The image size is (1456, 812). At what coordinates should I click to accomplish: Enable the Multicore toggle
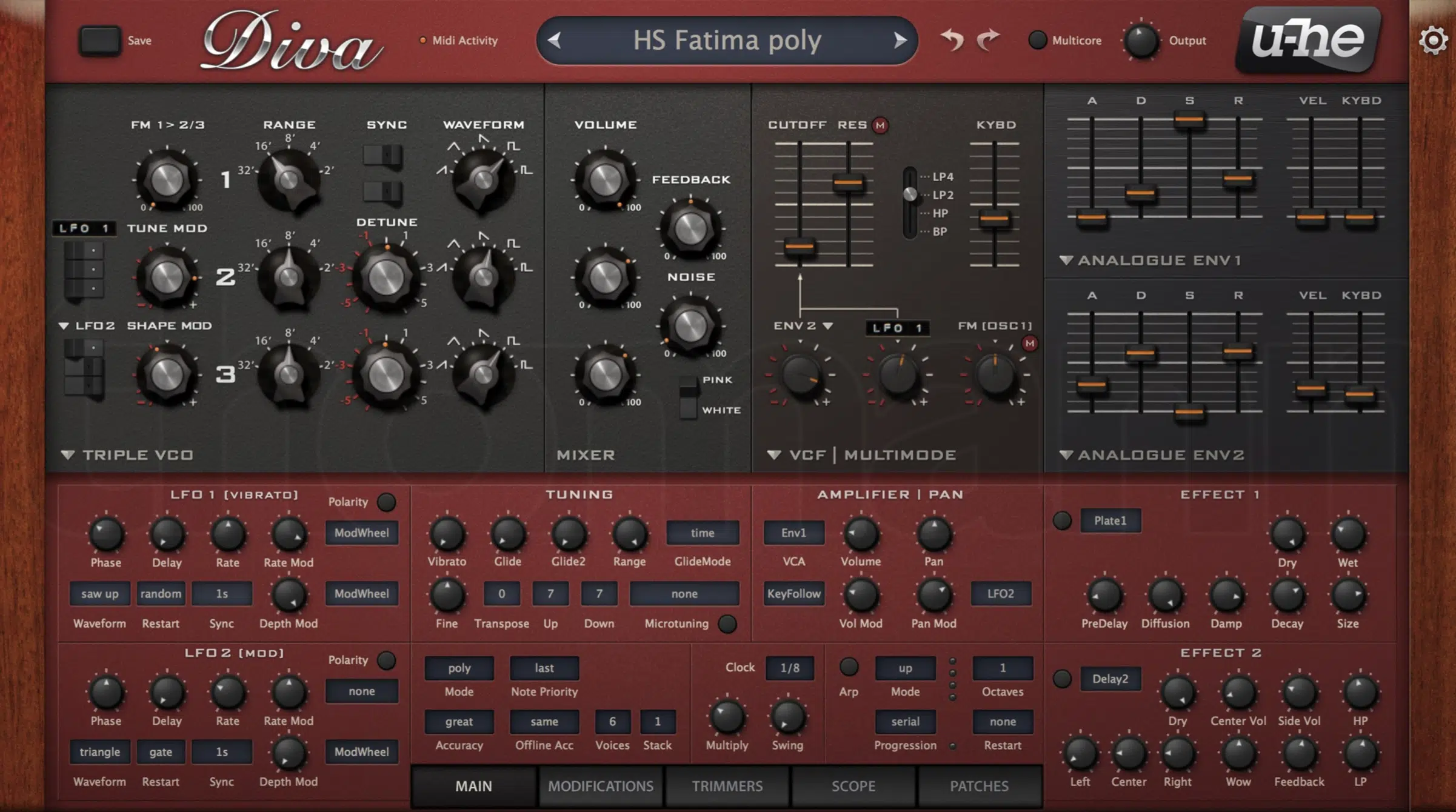pyautogui.click(x=1037, y=41)
